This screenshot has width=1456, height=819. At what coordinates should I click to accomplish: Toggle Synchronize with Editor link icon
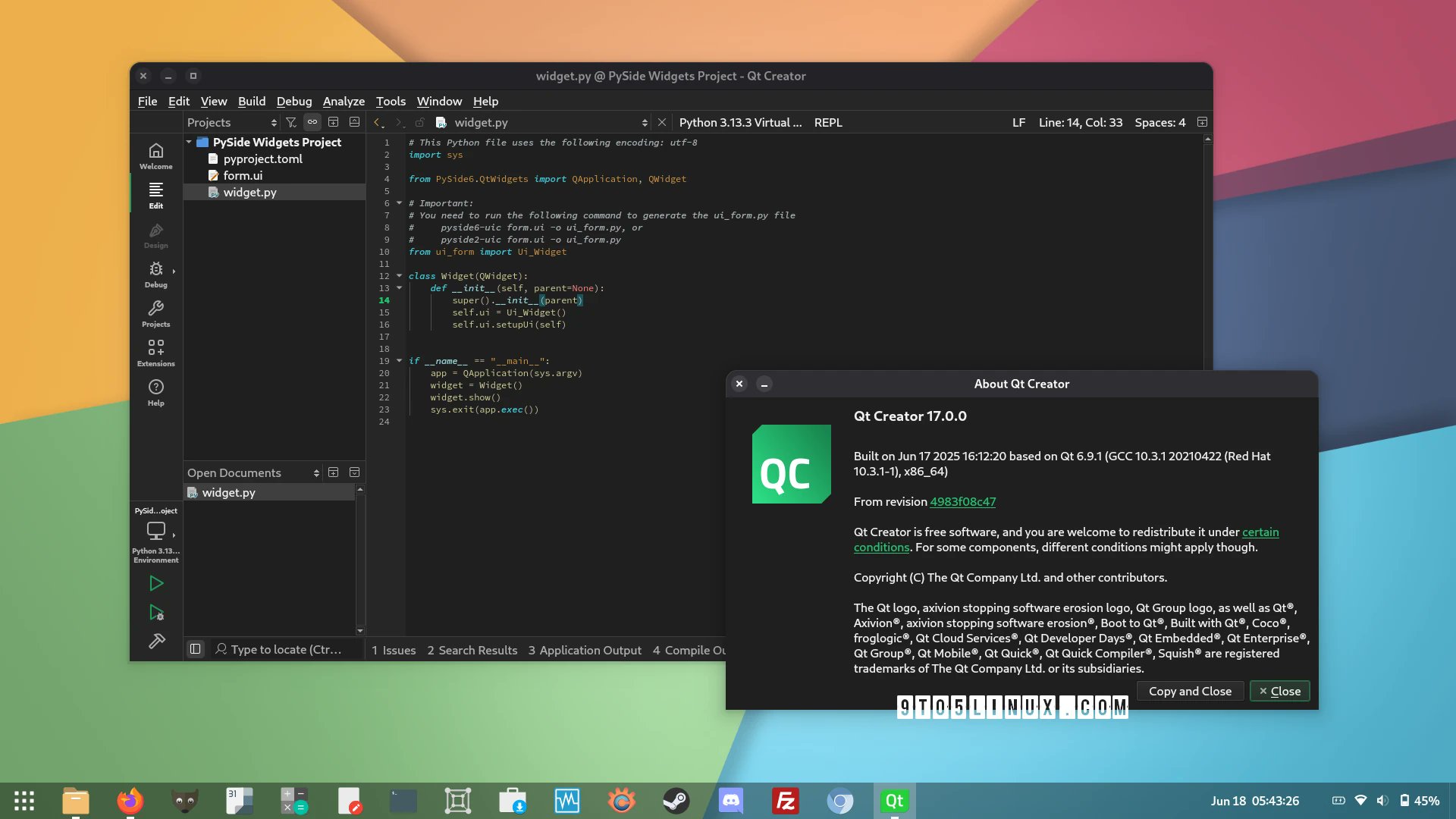[312, 121]
